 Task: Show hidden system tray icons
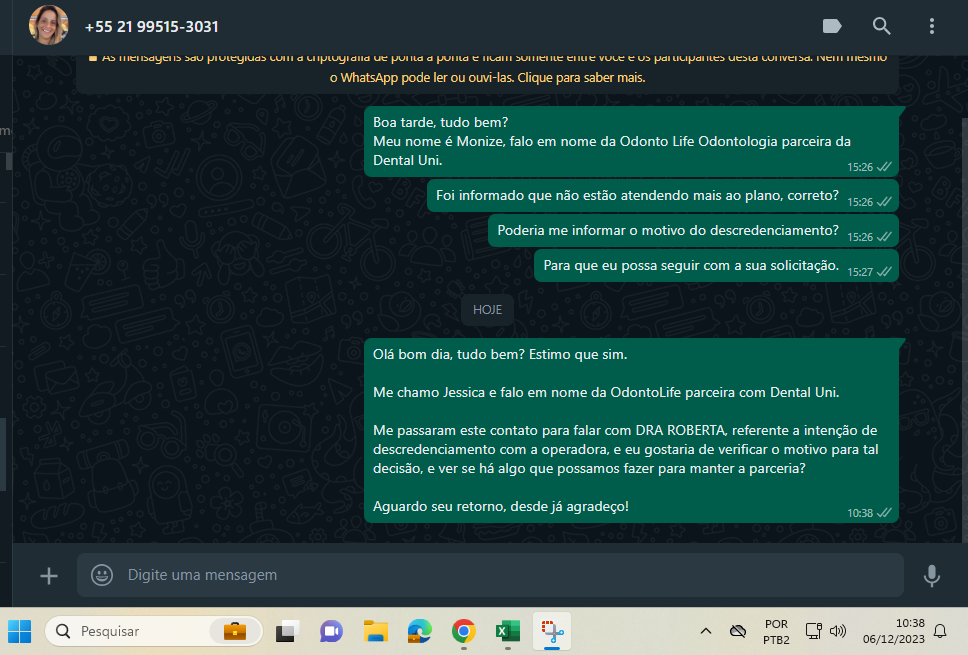706,631
